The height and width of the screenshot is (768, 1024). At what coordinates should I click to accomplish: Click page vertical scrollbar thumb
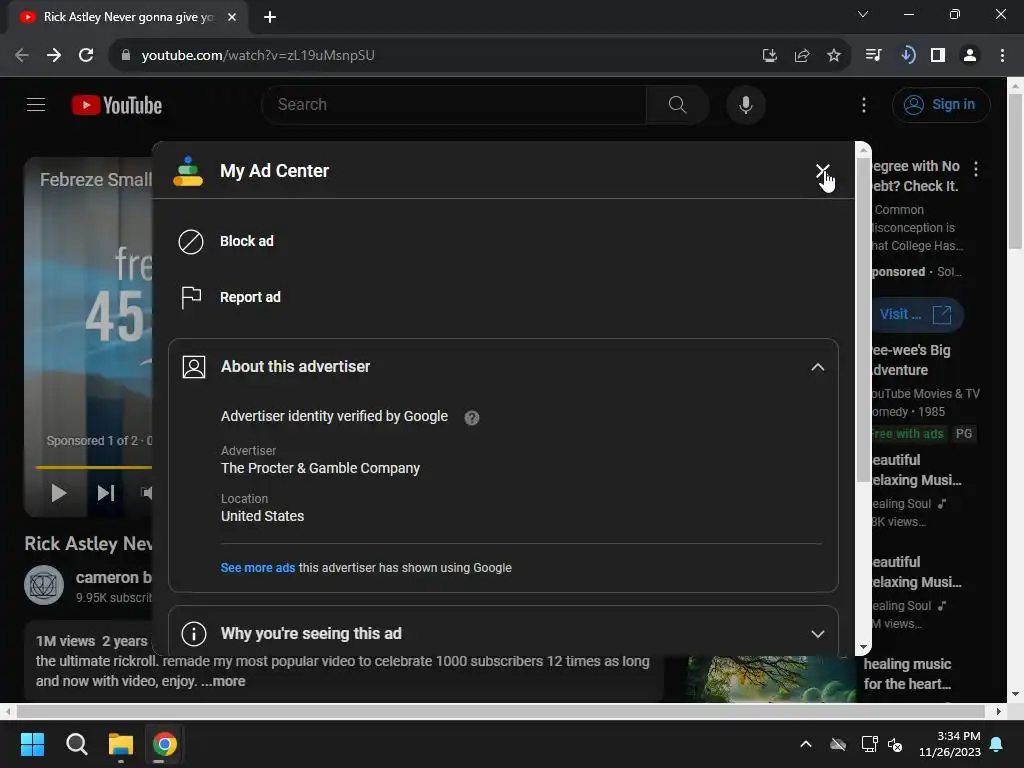pos(1015,171)
